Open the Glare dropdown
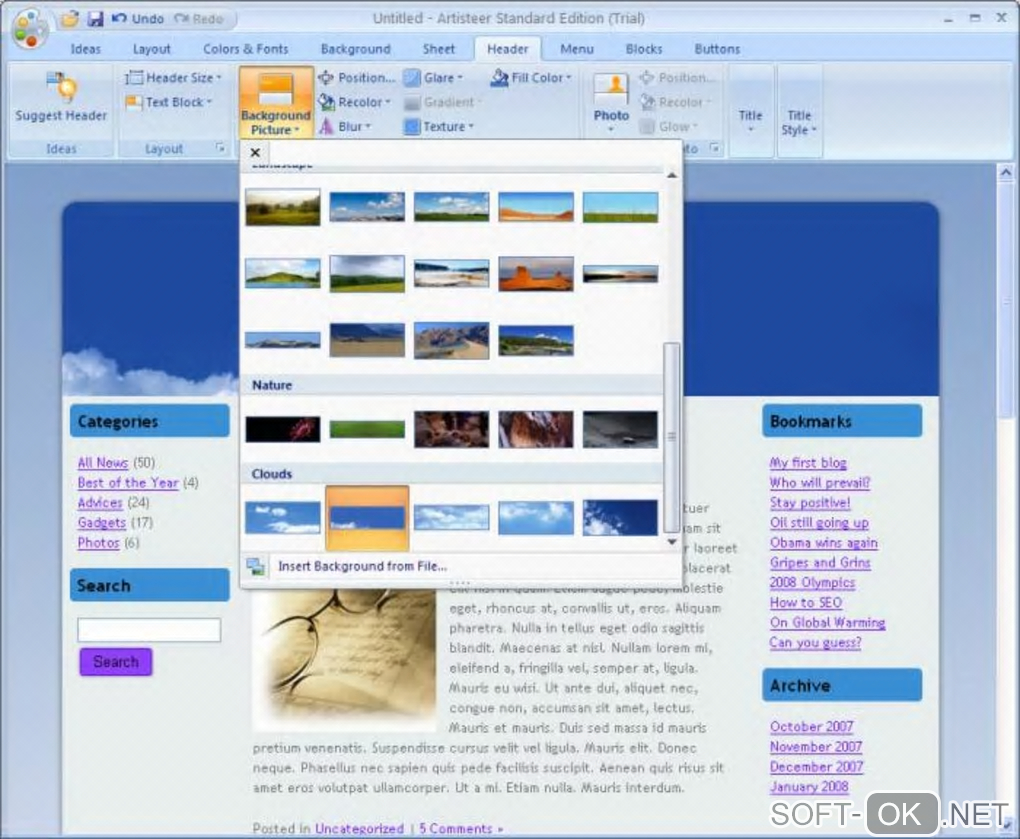 click(433, 77)
